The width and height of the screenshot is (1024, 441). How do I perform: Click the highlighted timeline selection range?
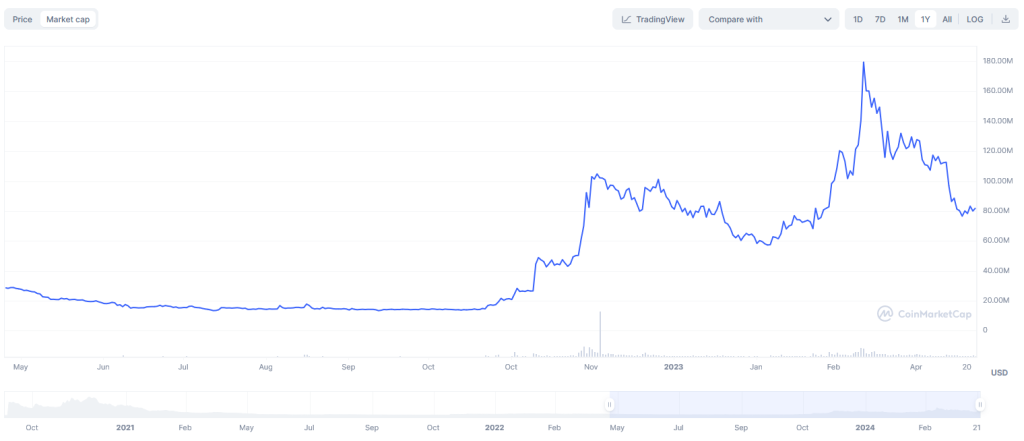click(794, 404)
